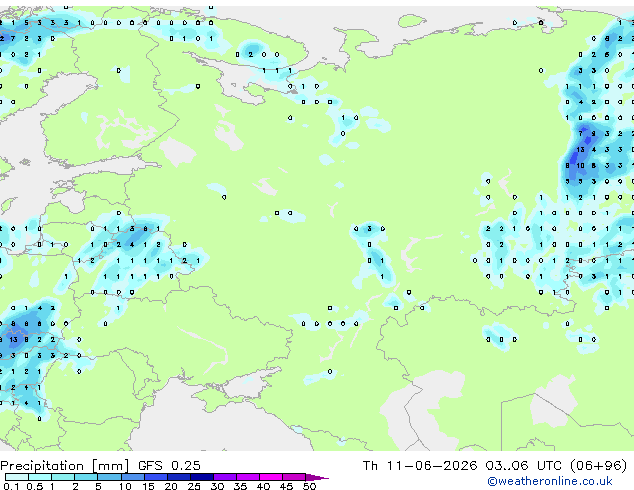
Task: Click legend tick label '30'
Action: [217, 486]
